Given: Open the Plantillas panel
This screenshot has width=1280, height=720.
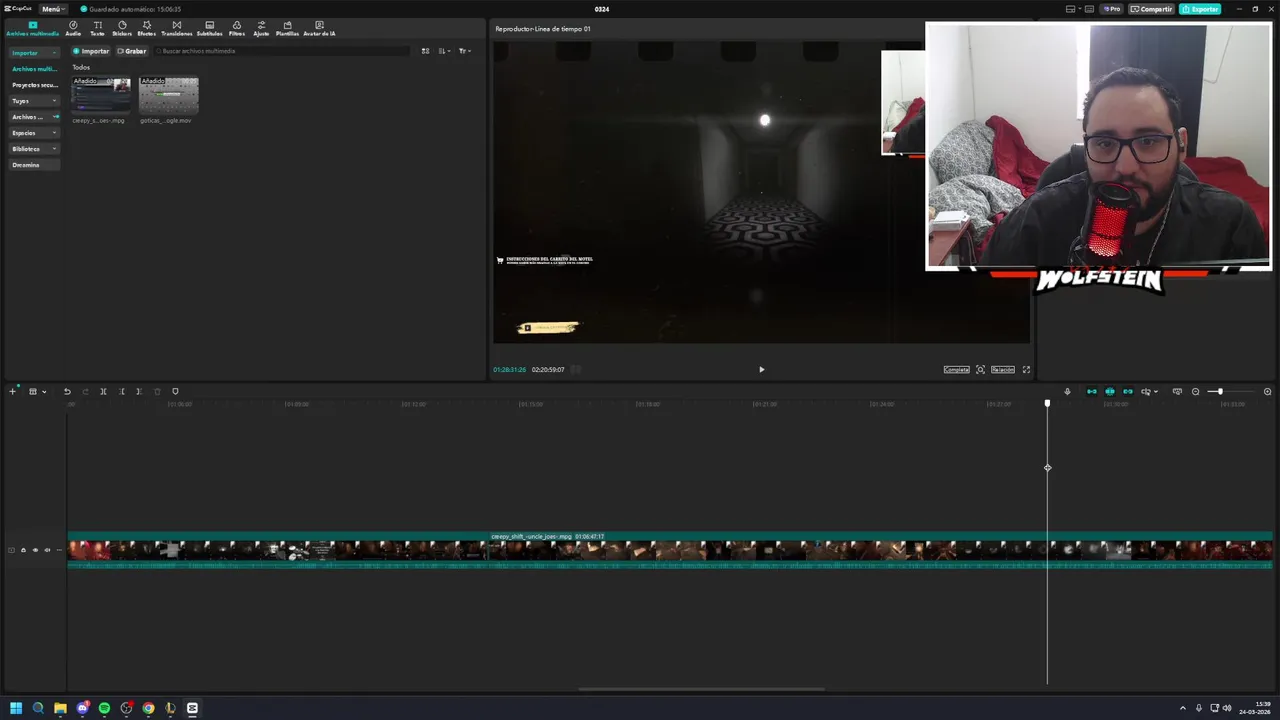Looking at the screenshot, I should point(287,29).
